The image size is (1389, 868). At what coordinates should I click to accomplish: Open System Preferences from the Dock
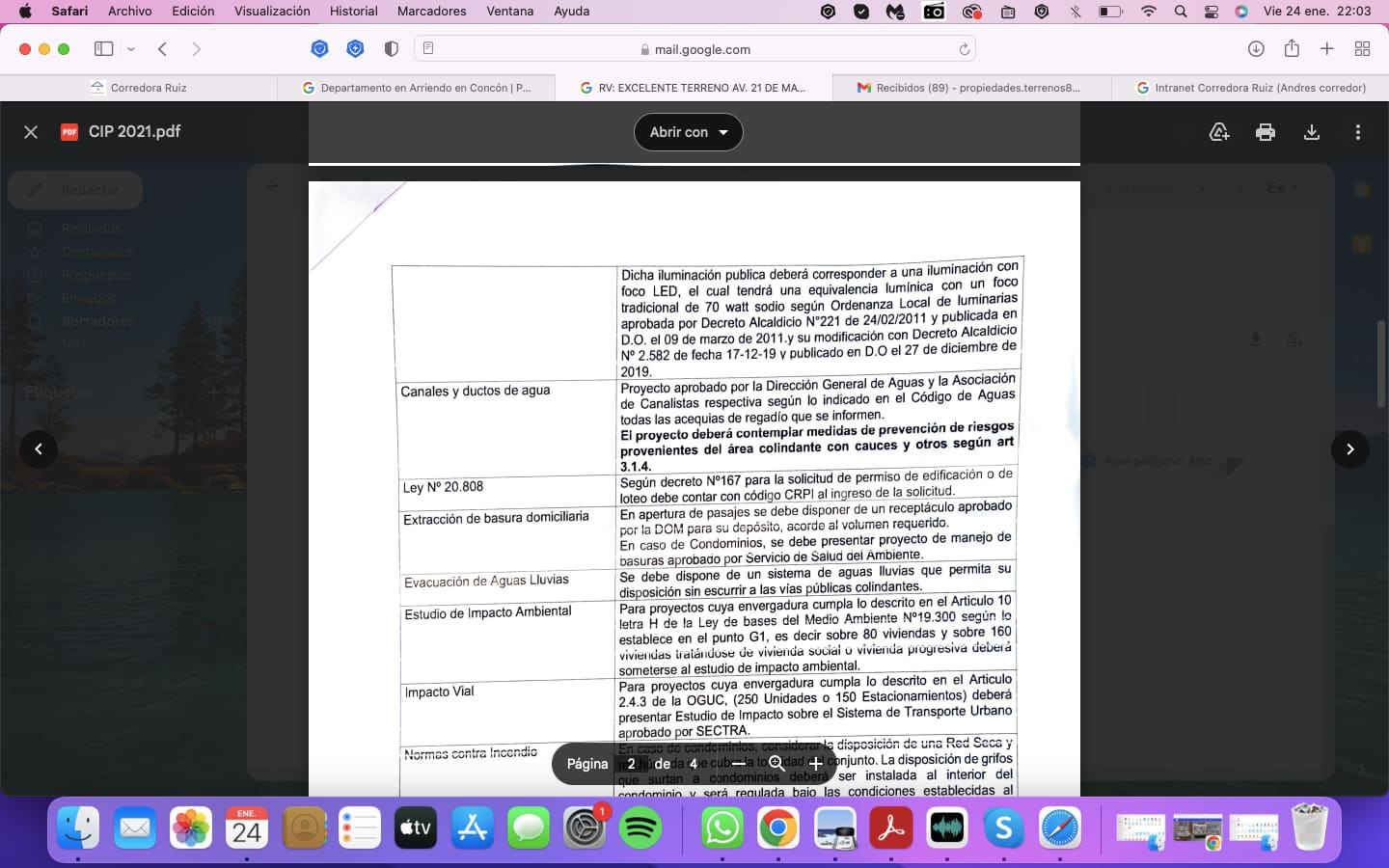[x=585, y=828]
